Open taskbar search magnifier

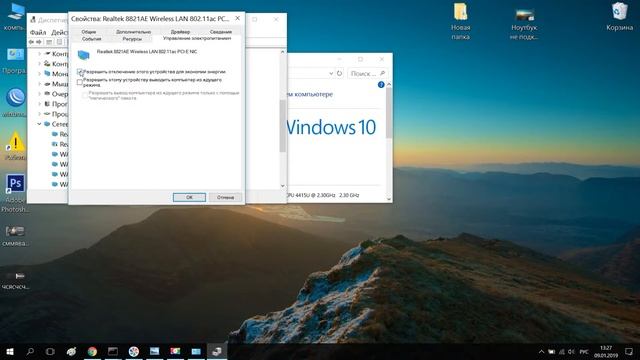click(x=30, y=351)
